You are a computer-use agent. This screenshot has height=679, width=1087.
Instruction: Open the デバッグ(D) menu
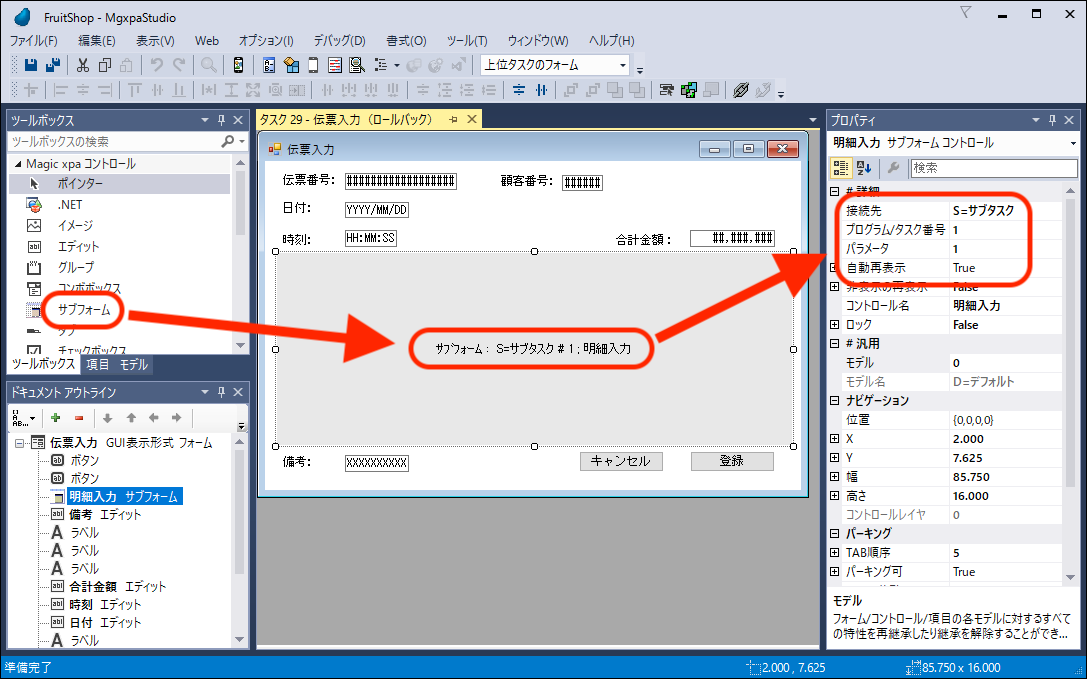click(x=339, y=41)
